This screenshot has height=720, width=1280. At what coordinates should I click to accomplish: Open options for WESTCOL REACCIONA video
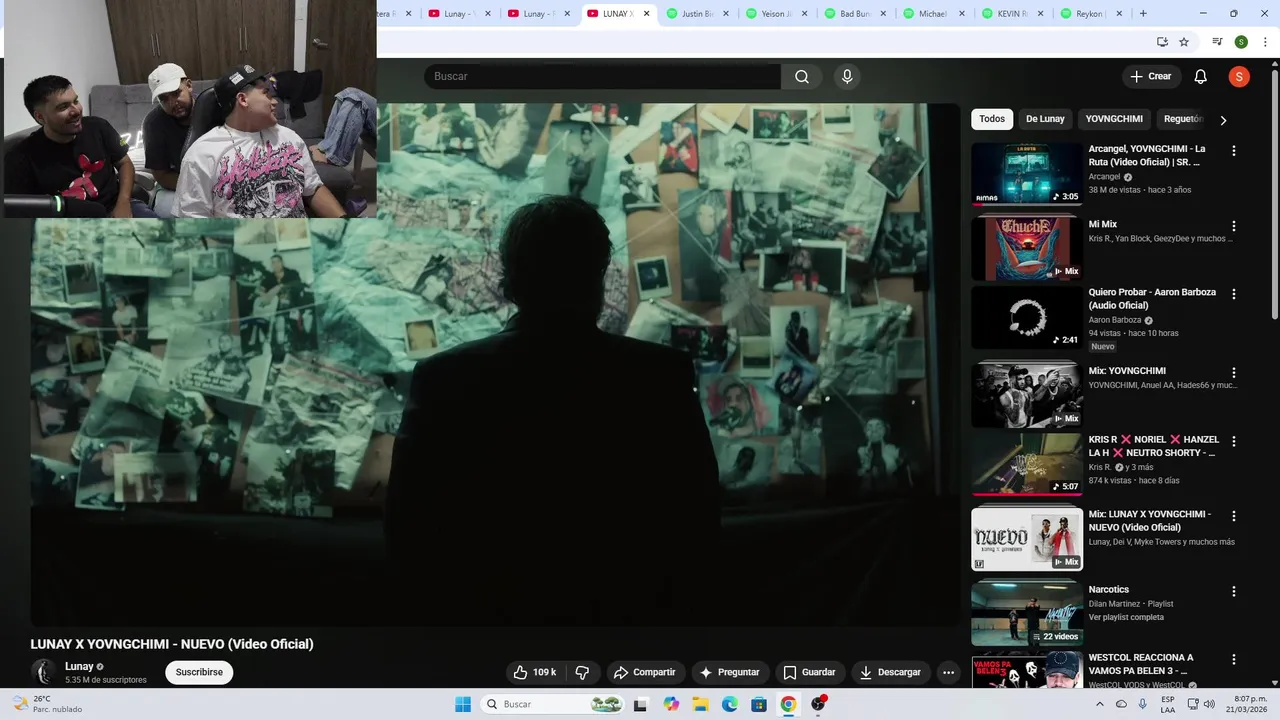pos(1233,659)
